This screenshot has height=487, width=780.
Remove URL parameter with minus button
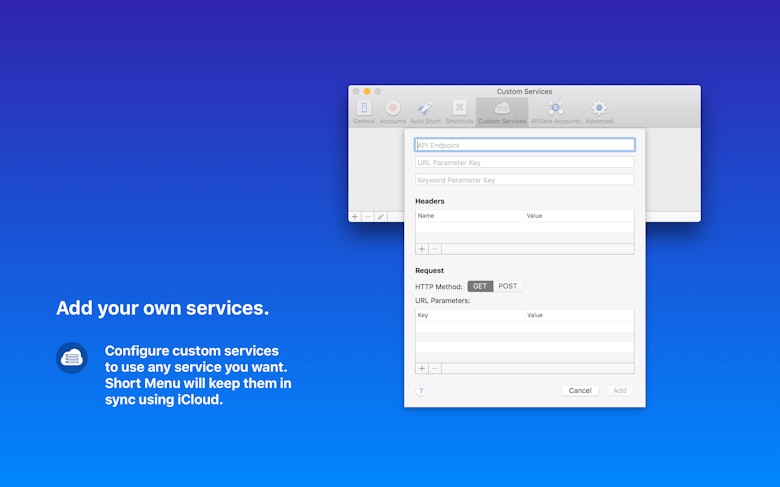pyautogui.click(x=435, y=368)
